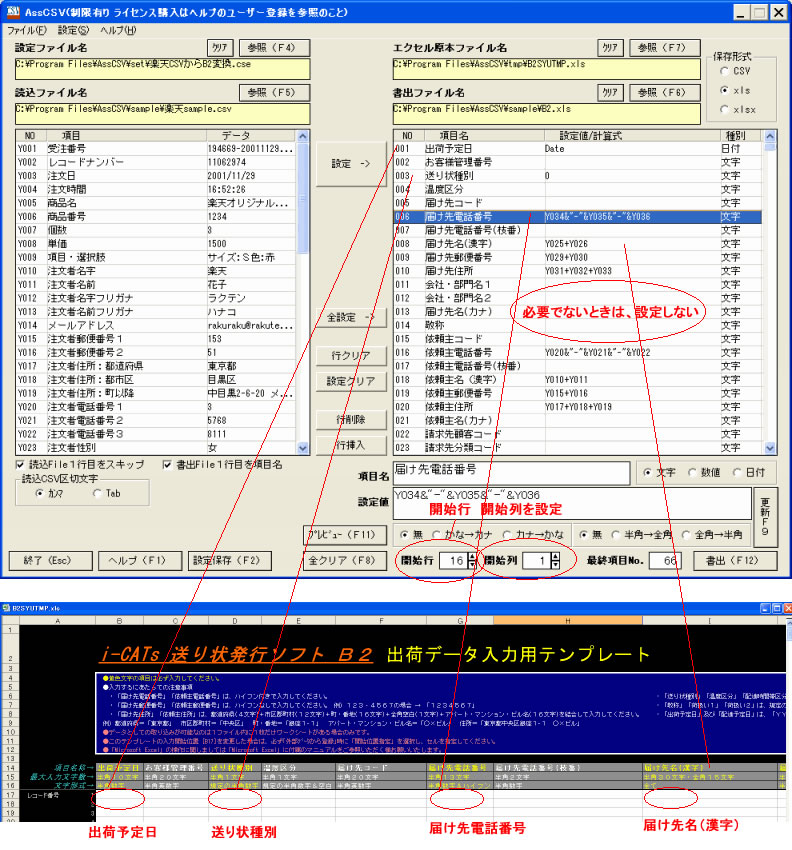Open the ヘルプ(H) menu
The height and width of the screenshot is (850, 792).
pyautogui.click(x=118, y=31)
